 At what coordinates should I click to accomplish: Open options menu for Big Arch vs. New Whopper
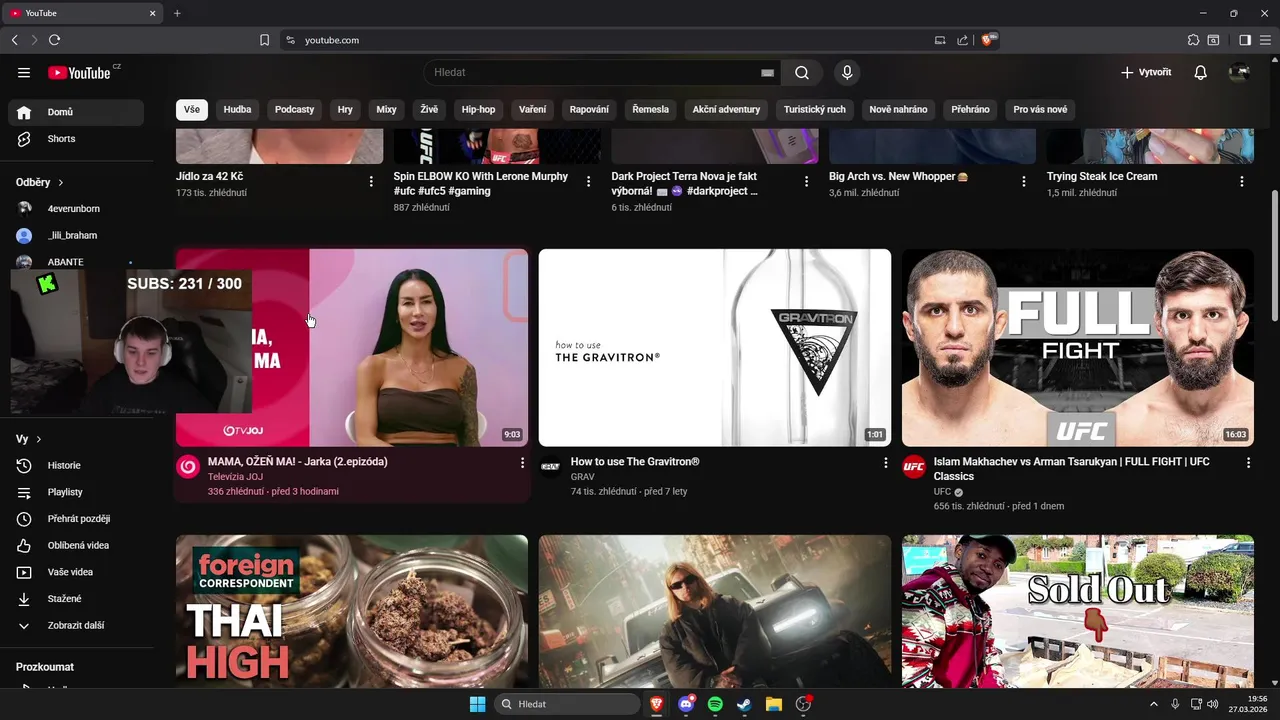click(x=1024, y=182)
